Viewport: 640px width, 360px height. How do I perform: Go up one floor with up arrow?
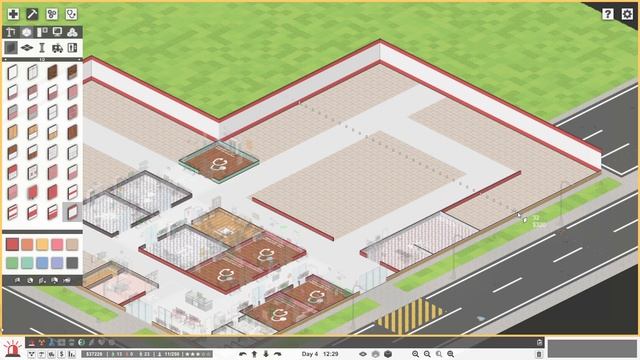pos(254,354)
